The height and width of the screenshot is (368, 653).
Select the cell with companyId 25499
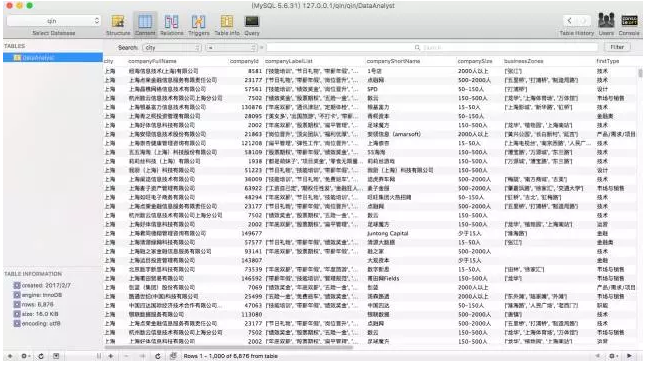pyautogui.click(x=246, y=297)
